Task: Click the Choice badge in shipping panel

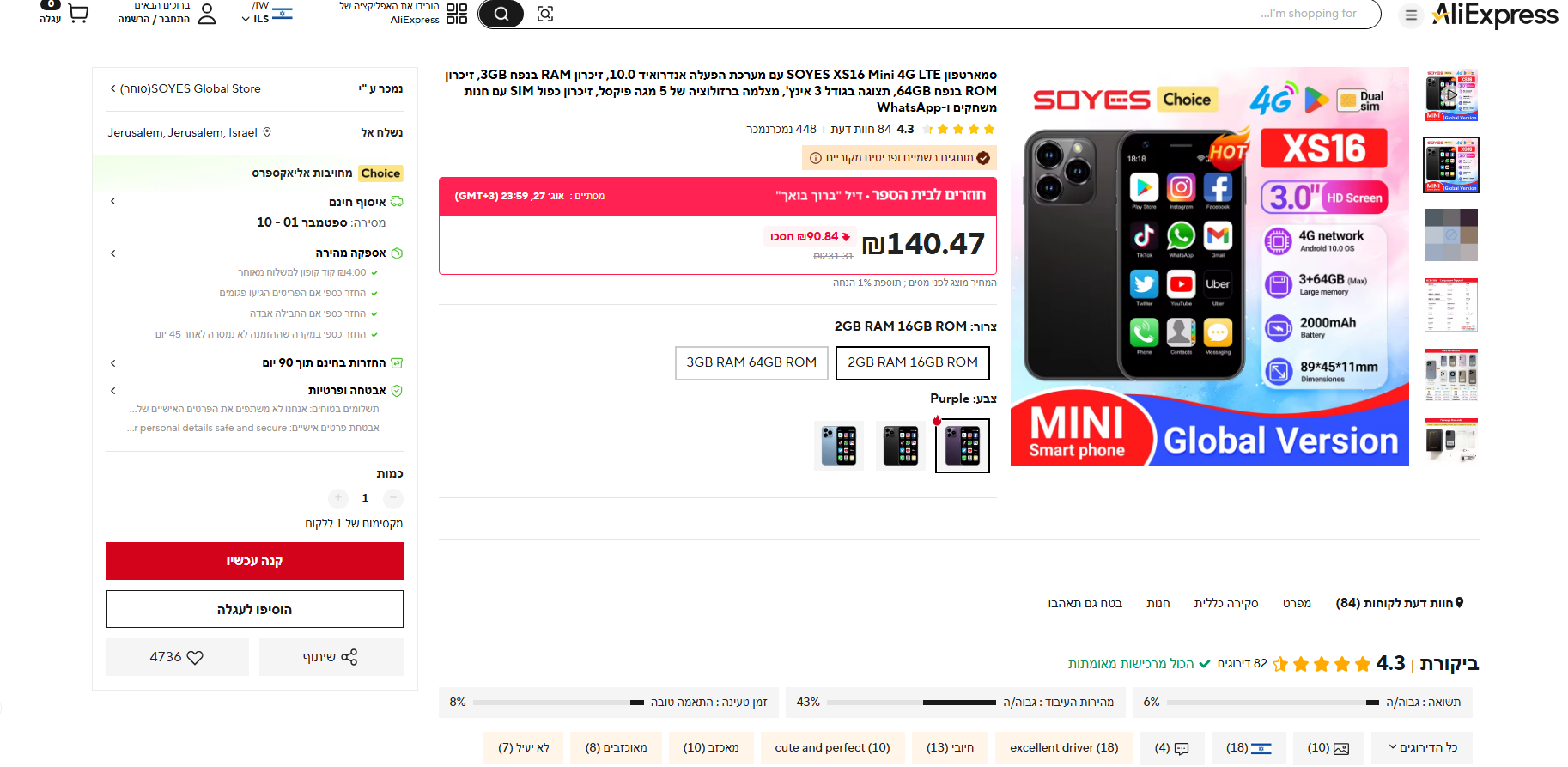Action: [x=380, y=173]
